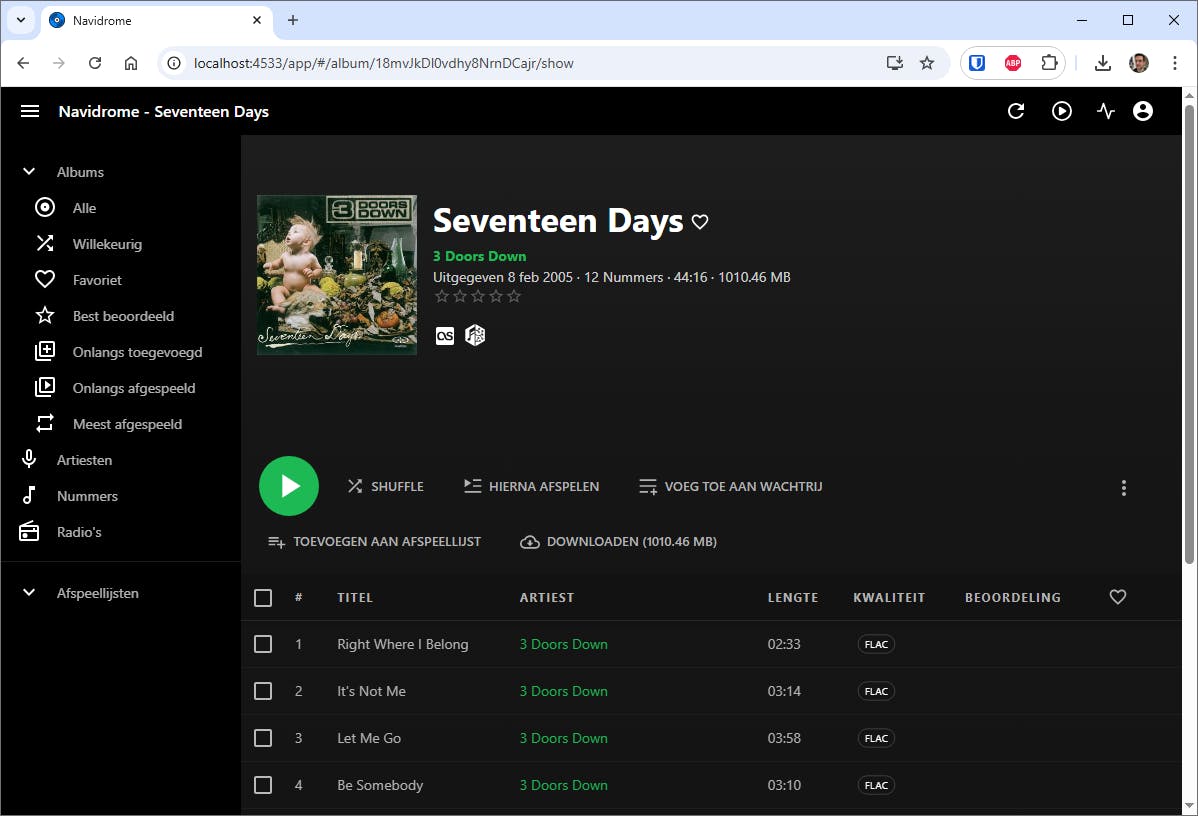Click Hierna Afspelen button
This screenshot has width=1198, height=816.
[x=532, y=486]
